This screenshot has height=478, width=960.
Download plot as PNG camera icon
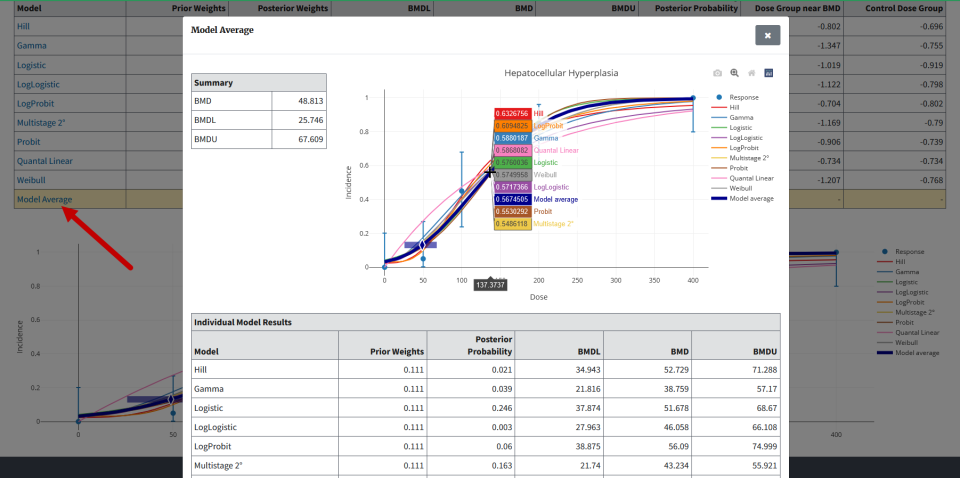pos(717,73)
